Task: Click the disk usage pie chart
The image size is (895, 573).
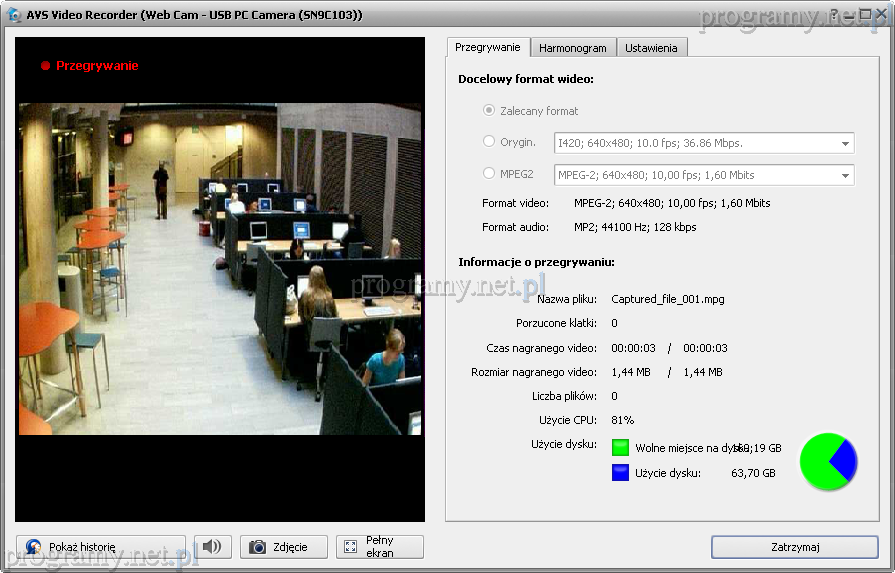Action: coord(828,461)
